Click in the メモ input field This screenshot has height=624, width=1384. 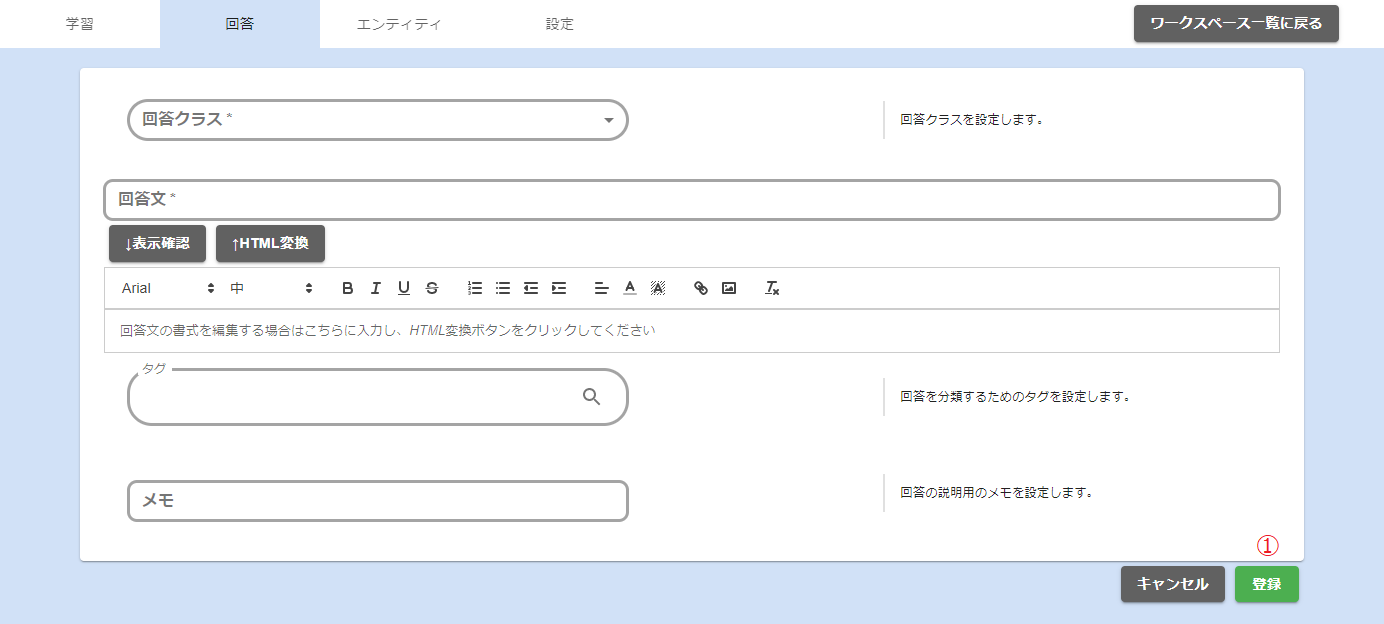click(378, 501)
